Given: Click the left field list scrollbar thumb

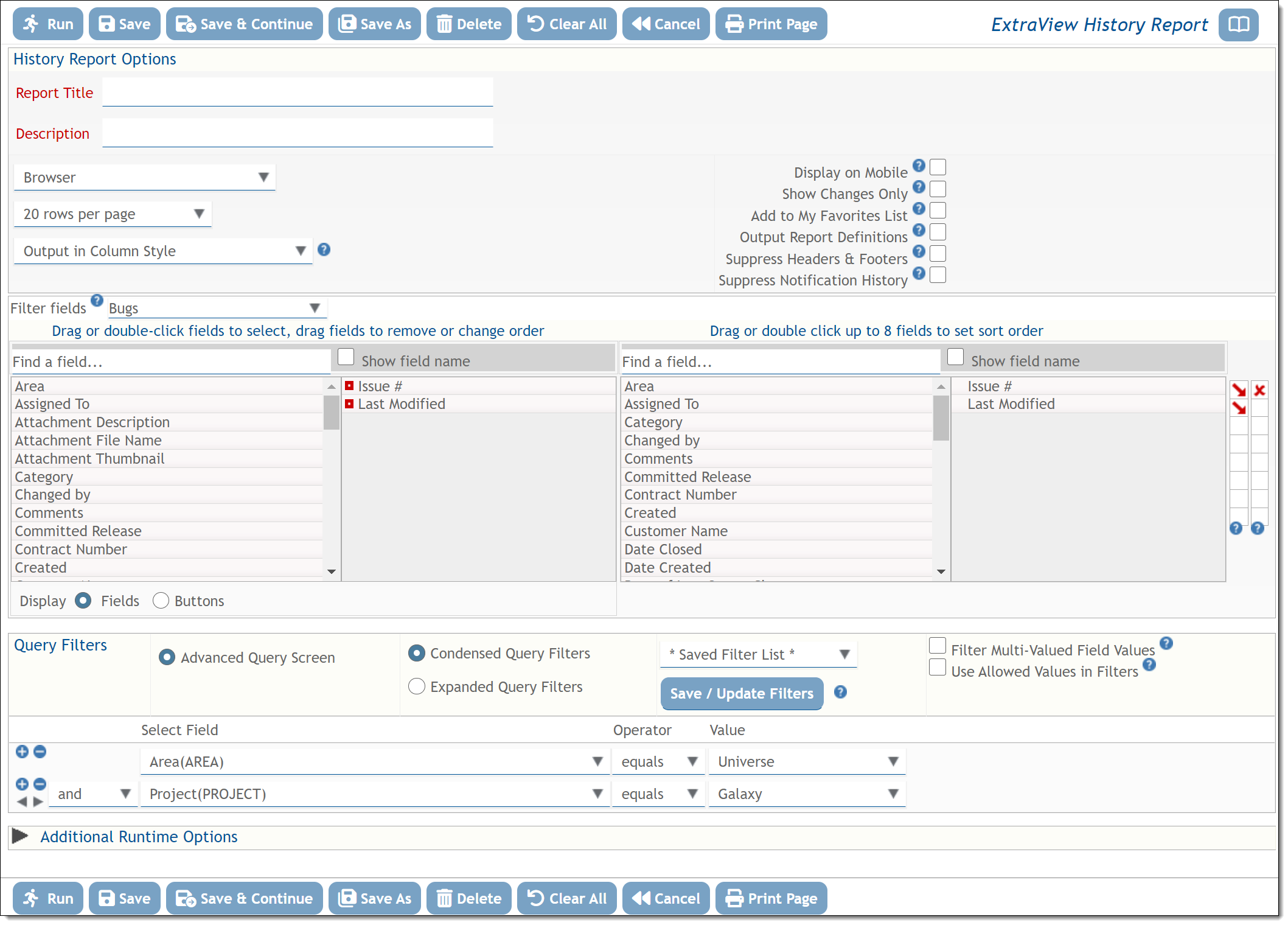Looking at the screenshot, I should [x=332, y=413].
